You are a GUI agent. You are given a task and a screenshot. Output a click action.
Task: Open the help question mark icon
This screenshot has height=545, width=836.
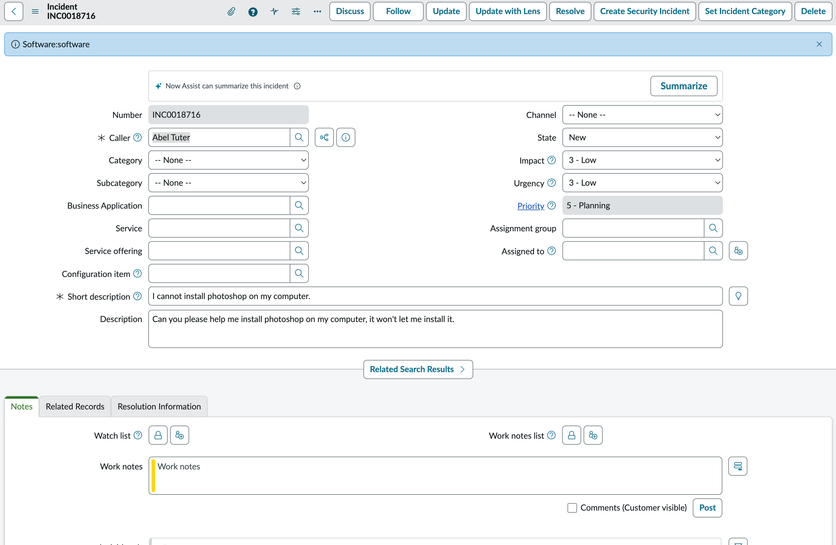click(x=253, y=12)
